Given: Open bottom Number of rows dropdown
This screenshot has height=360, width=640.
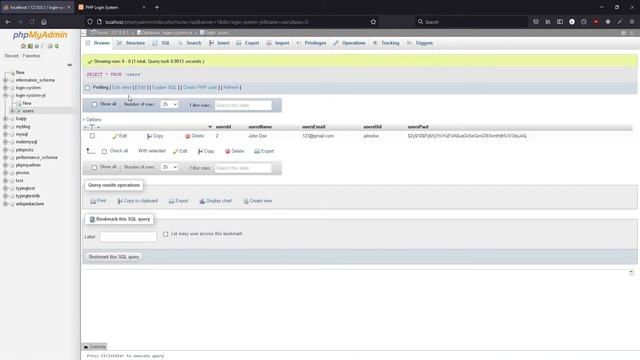Looking at the screenshot, I should point(169,167).
